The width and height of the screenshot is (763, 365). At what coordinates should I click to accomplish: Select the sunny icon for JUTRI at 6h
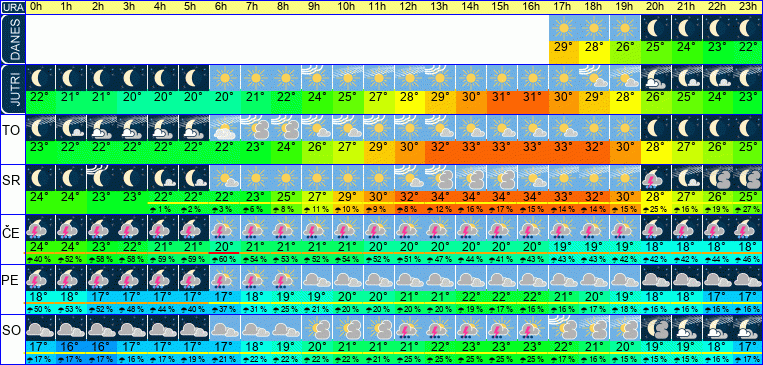point(225,78)
